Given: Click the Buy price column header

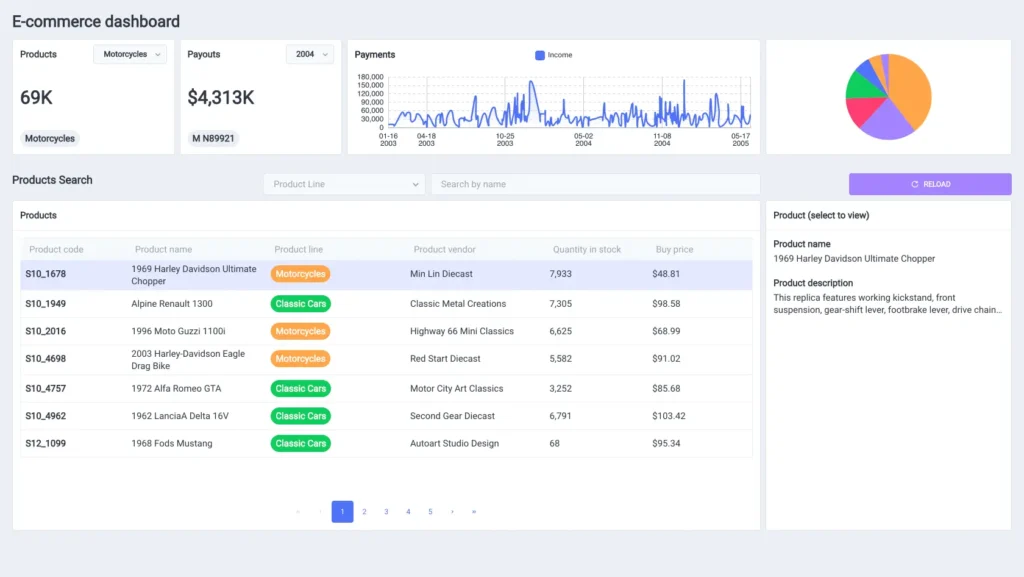Looking at the screenshot, I should coord(674,249).
